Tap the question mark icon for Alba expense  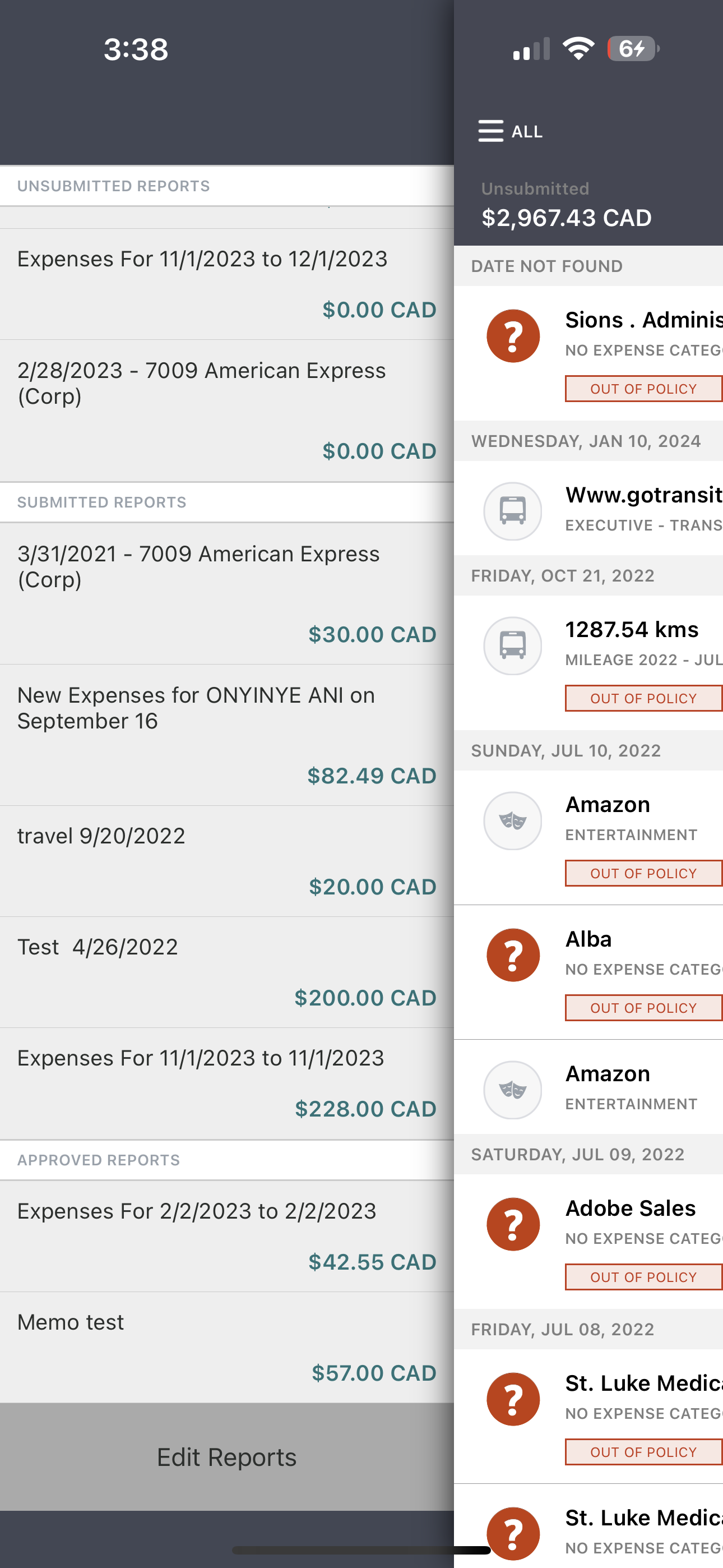[513, 955]
